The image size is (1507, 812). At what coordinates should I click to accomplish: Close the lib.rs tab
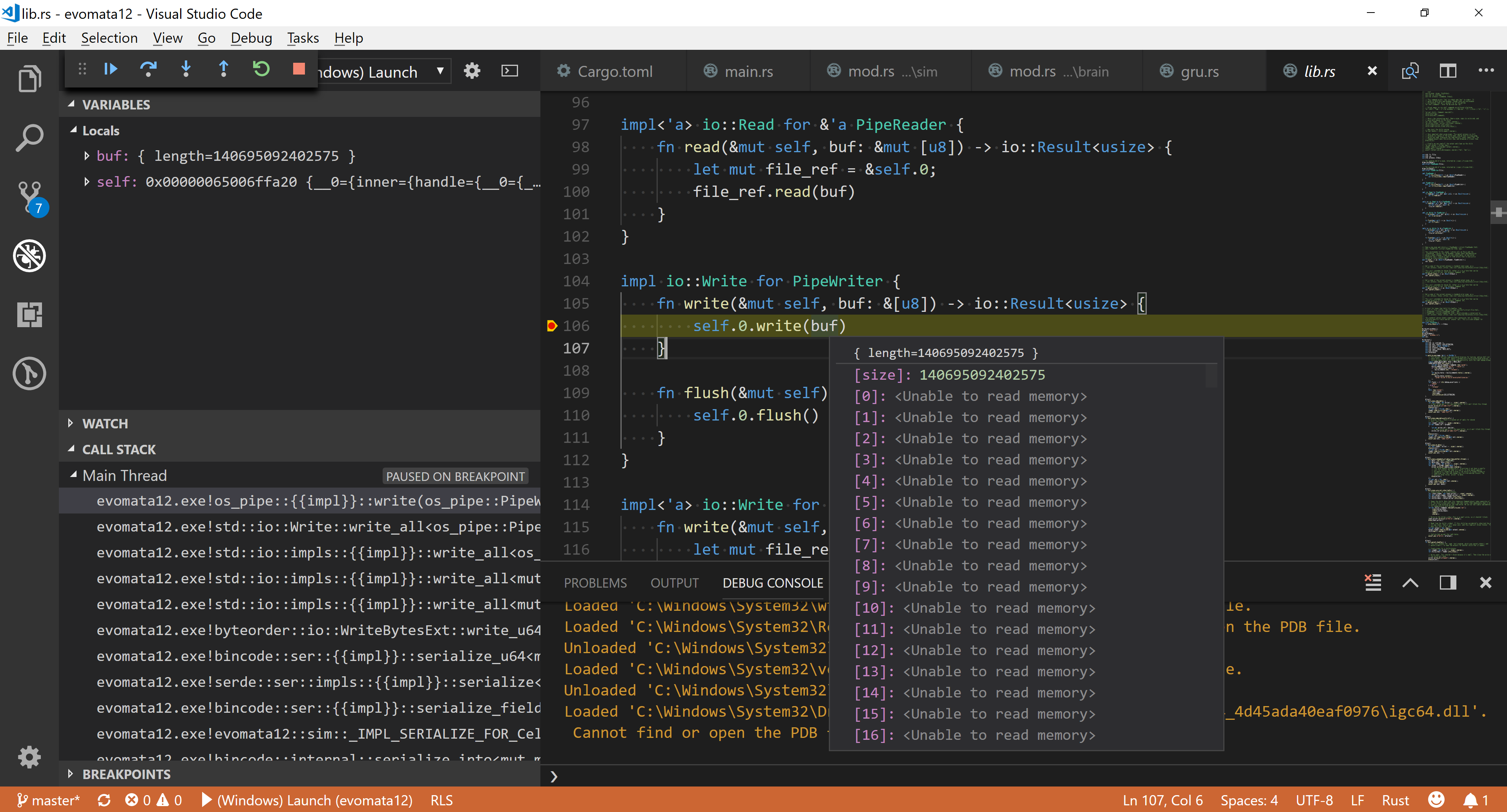pyautogui.click(x=1372, y=71)
